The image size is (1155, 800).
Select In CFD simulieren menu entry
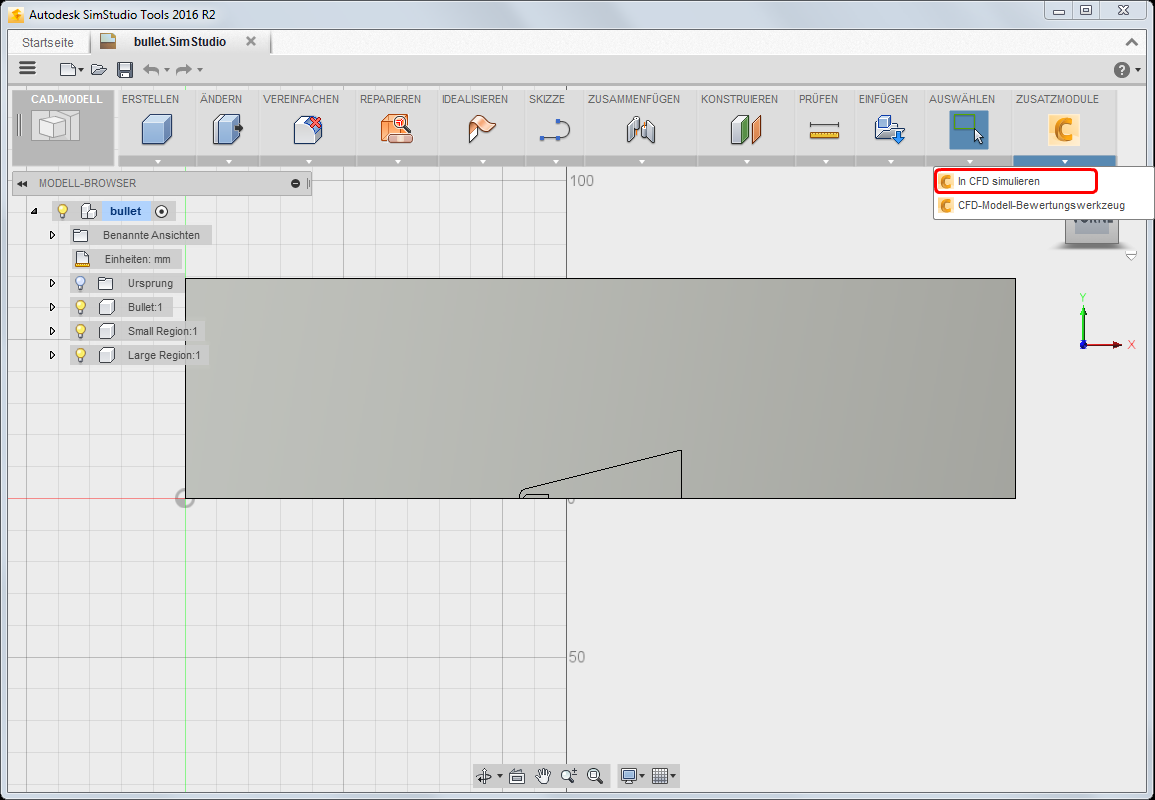[x=1017, y=181]
